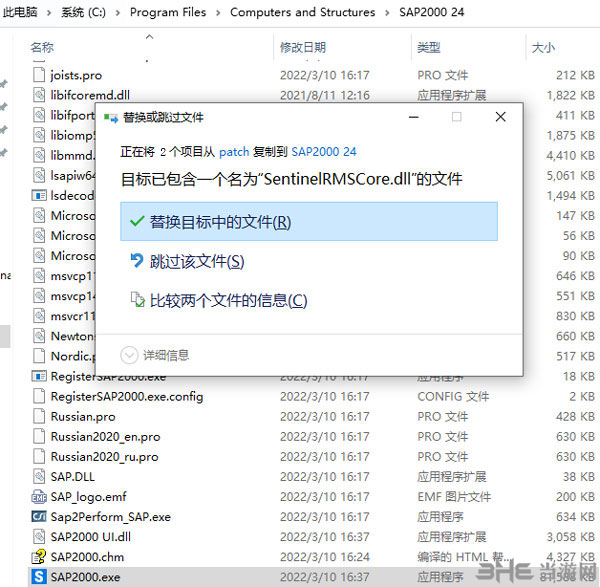Select joists.pro file icon
This screenshot has height=587, width=600.
click(39, 75)
